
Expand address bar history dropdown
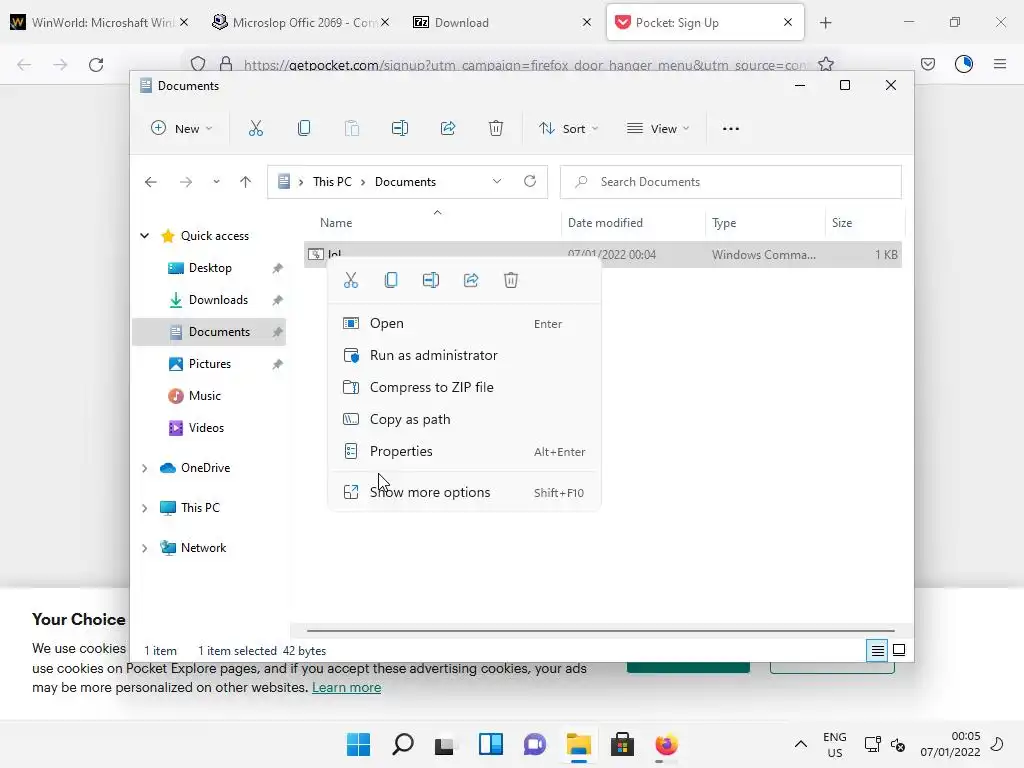pyautogui.click(x=497, y=182)
